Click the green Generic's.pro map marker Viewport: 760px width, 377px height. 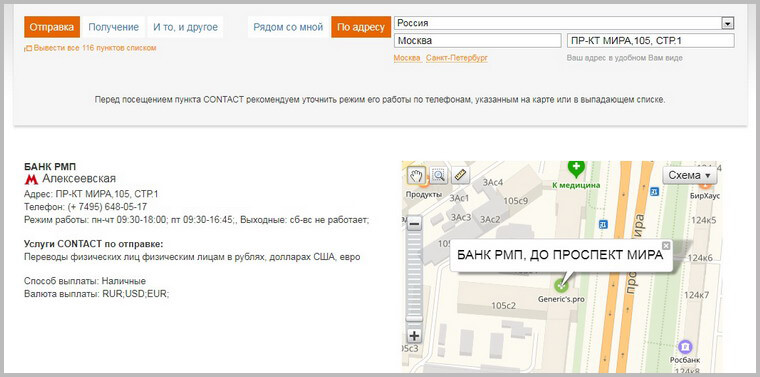[561, 285]
